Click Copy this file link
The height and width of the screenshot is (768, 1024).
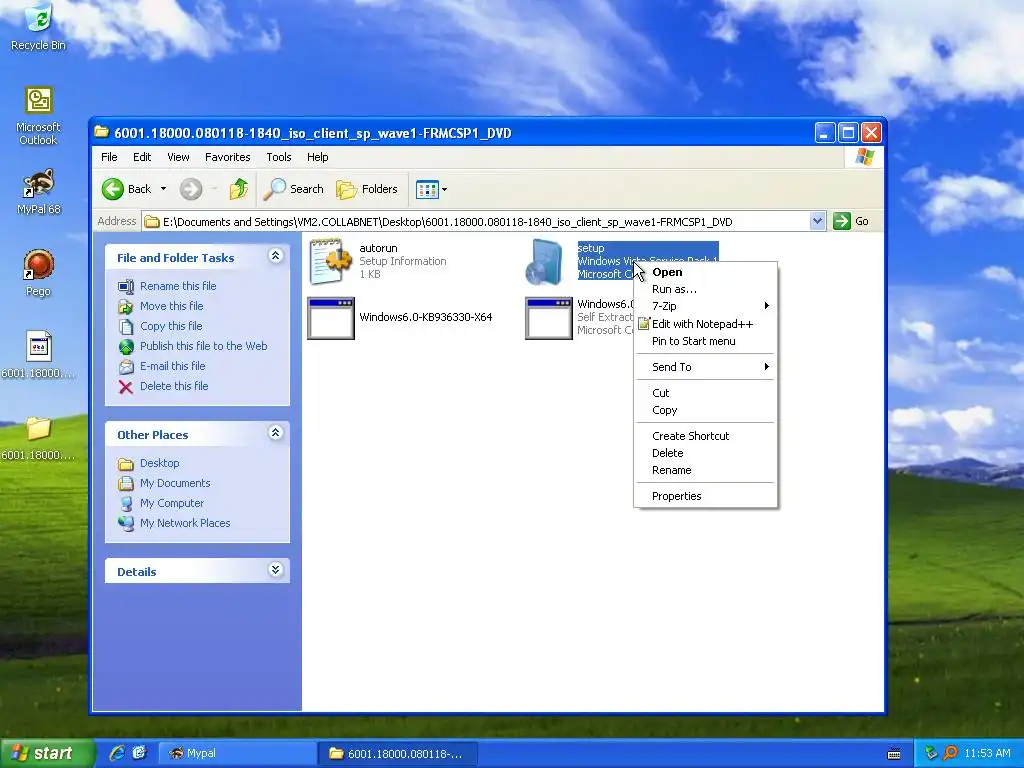[x=171, y=326]
